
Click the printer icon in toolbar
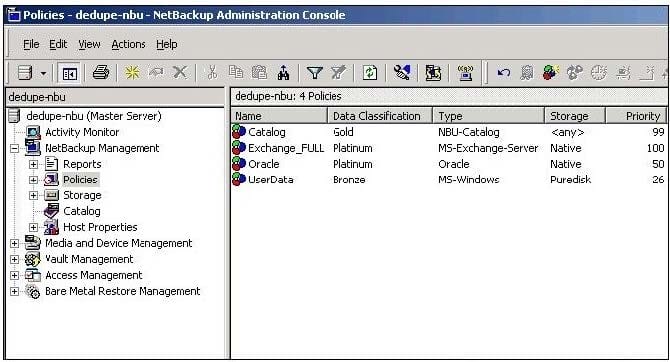pos(101,73)
